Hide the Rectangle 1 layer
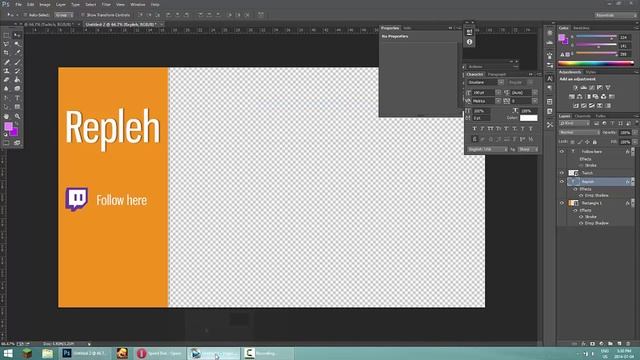 tap(562, 203)
